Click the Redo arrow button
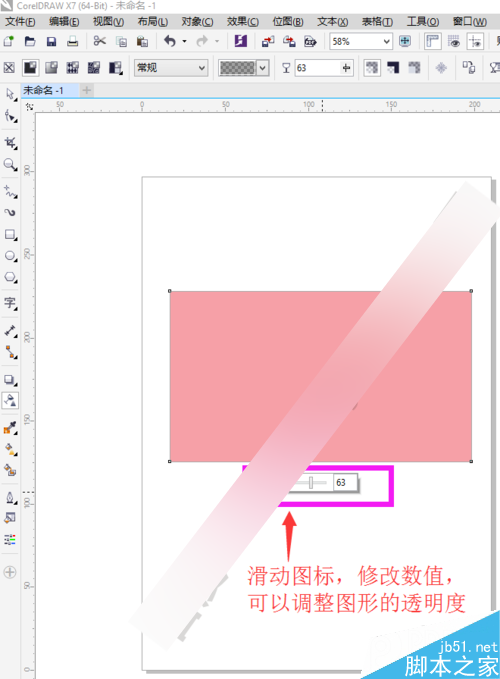500x679 pixels. (202, 42)
